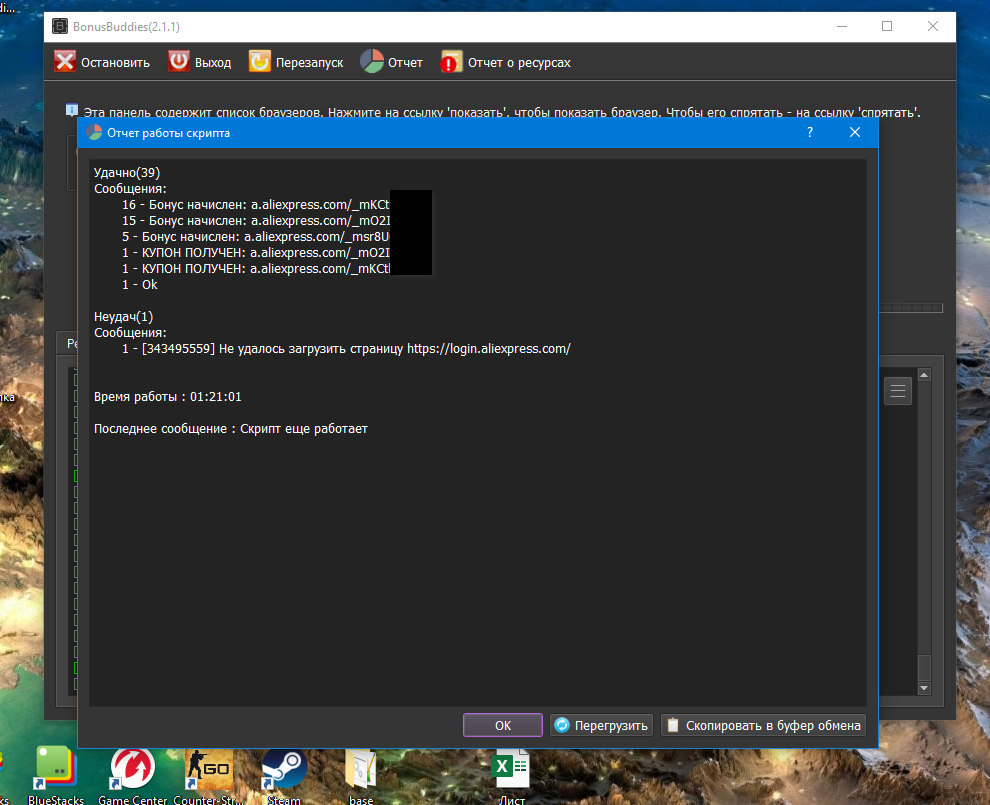Click the Остановить stop icon

click(x=64, y=61)
